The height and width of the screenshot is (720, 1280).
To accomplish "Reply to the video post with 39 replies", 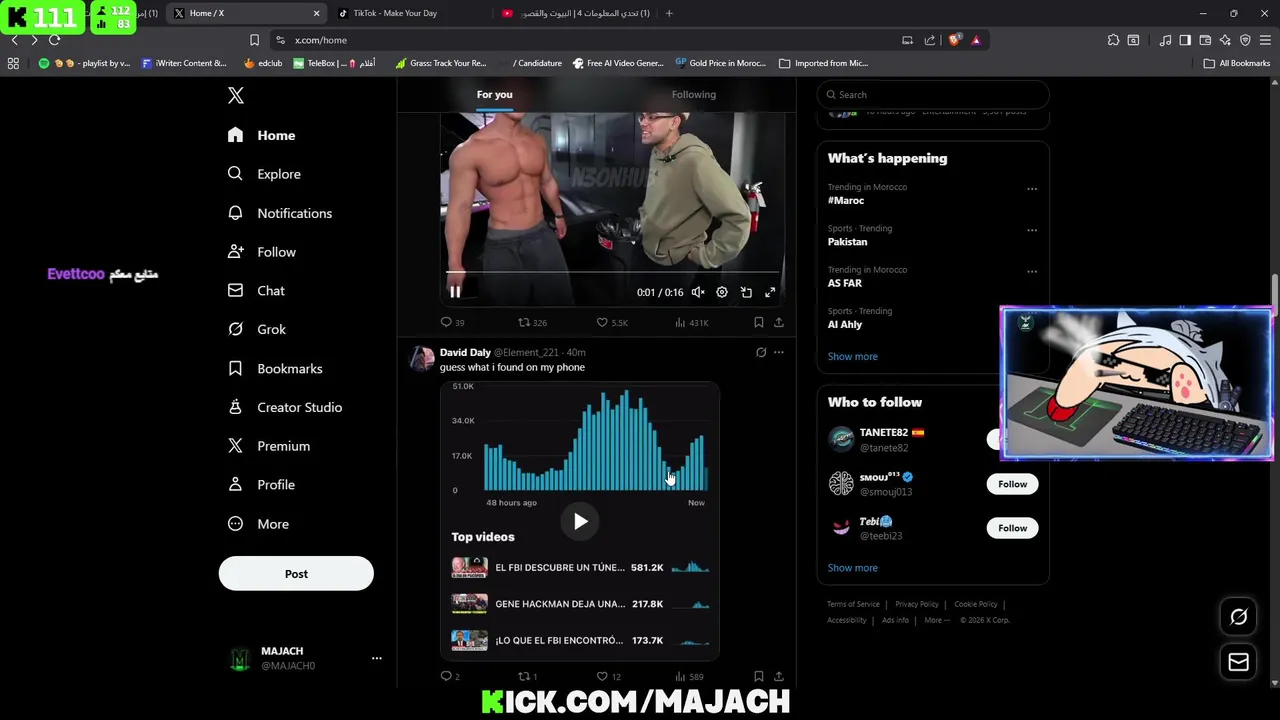I will (452, 322).
